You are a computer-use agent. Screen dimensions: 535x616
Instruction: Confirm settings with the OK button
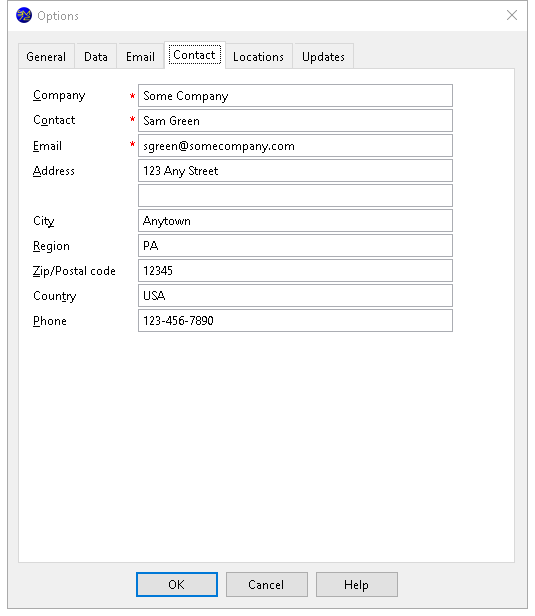(x=177, y=585)
